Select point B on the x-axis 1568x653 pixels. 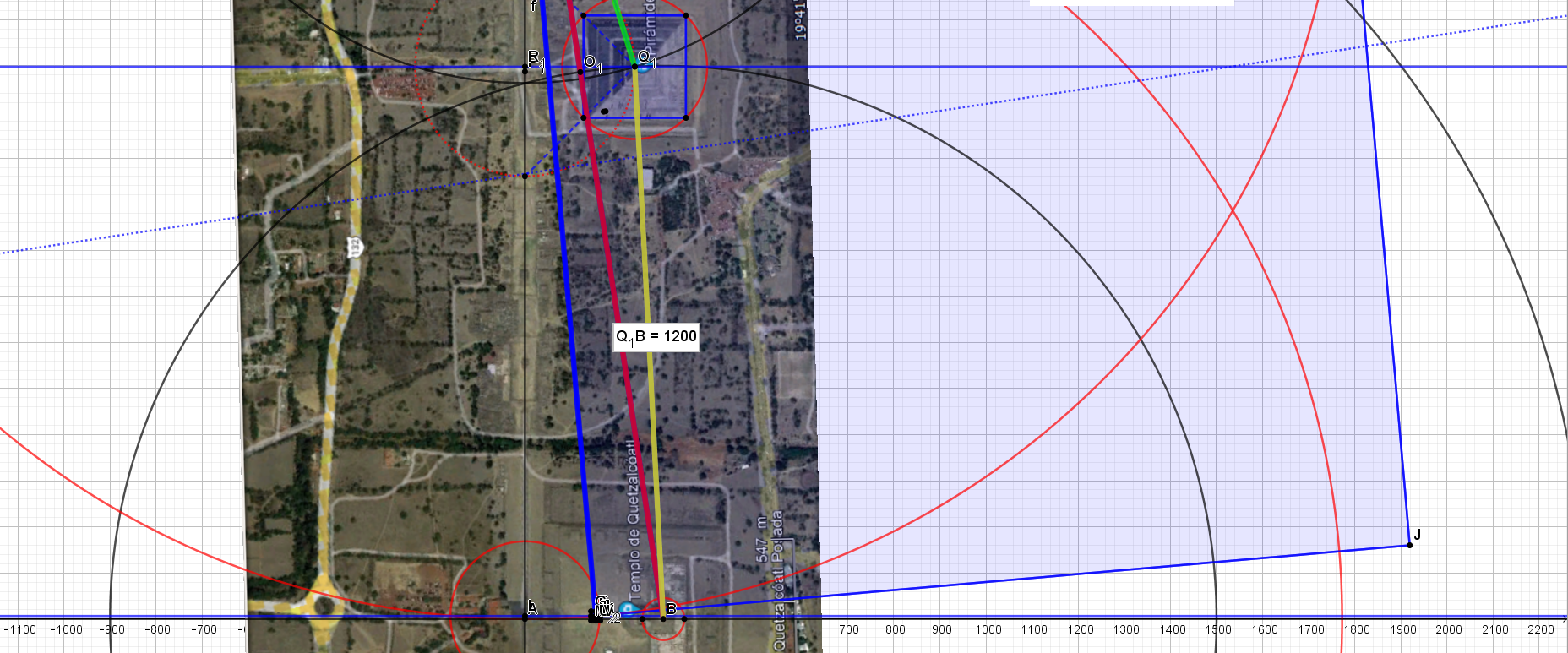click(663, 618)
